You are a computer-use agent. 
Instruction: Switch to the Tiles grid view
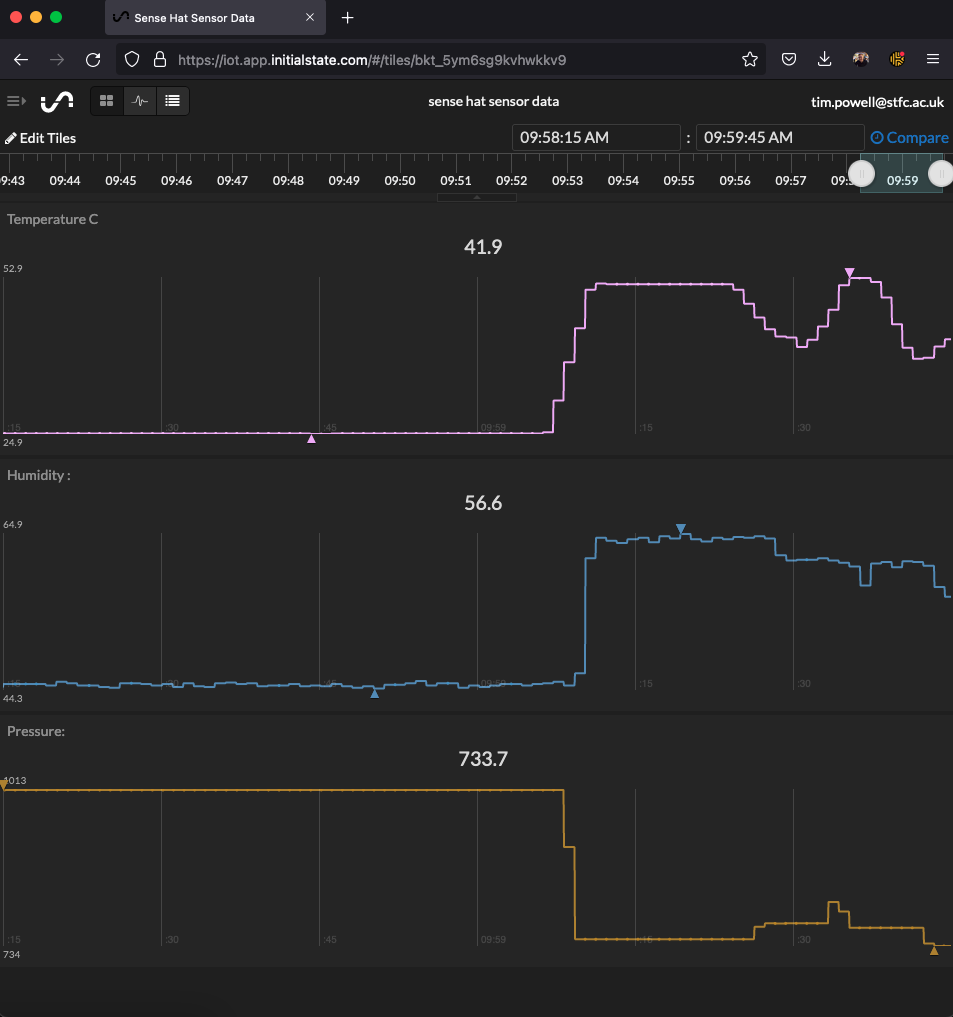pos(106,101)
